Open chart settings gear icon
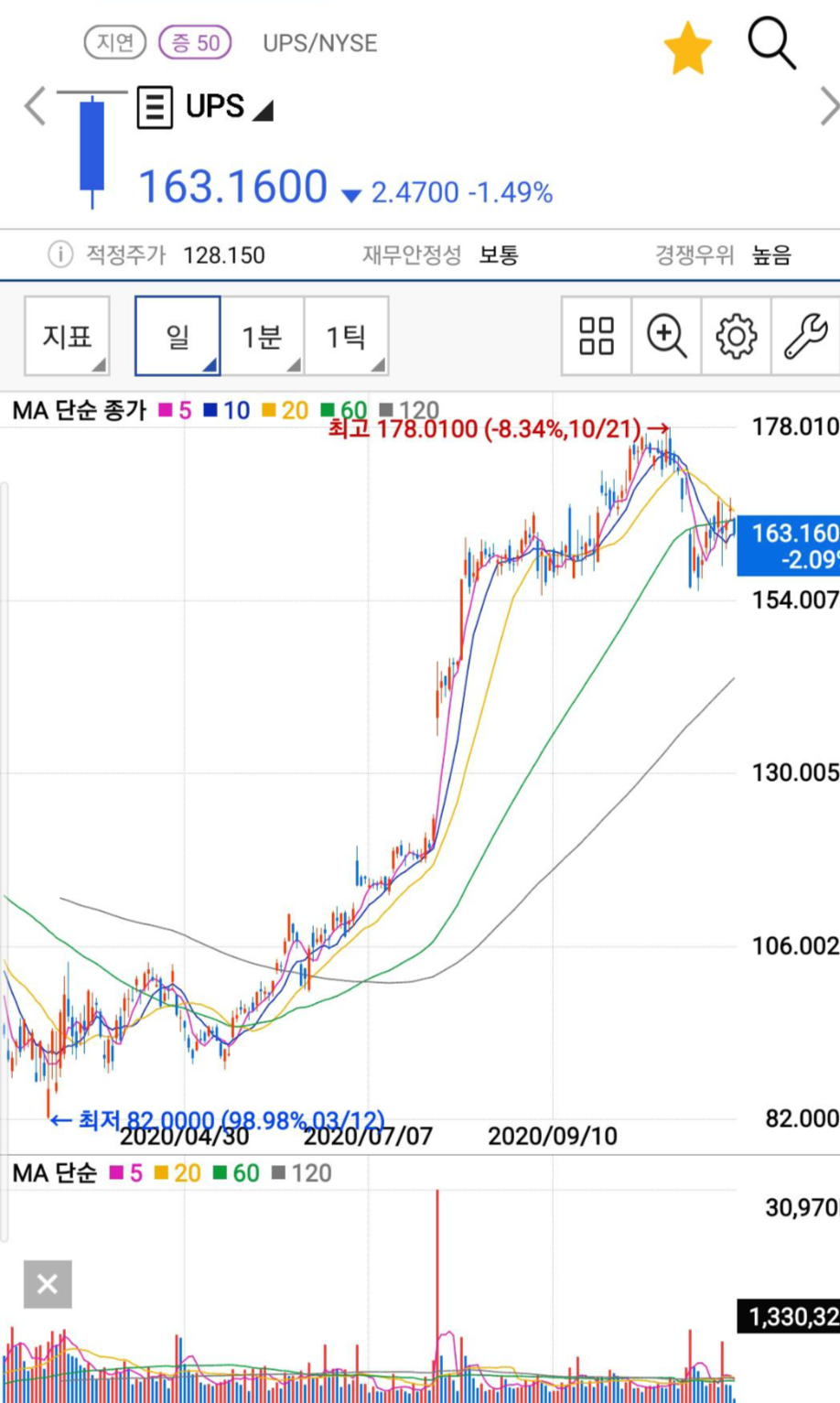 tap(736, 336)
